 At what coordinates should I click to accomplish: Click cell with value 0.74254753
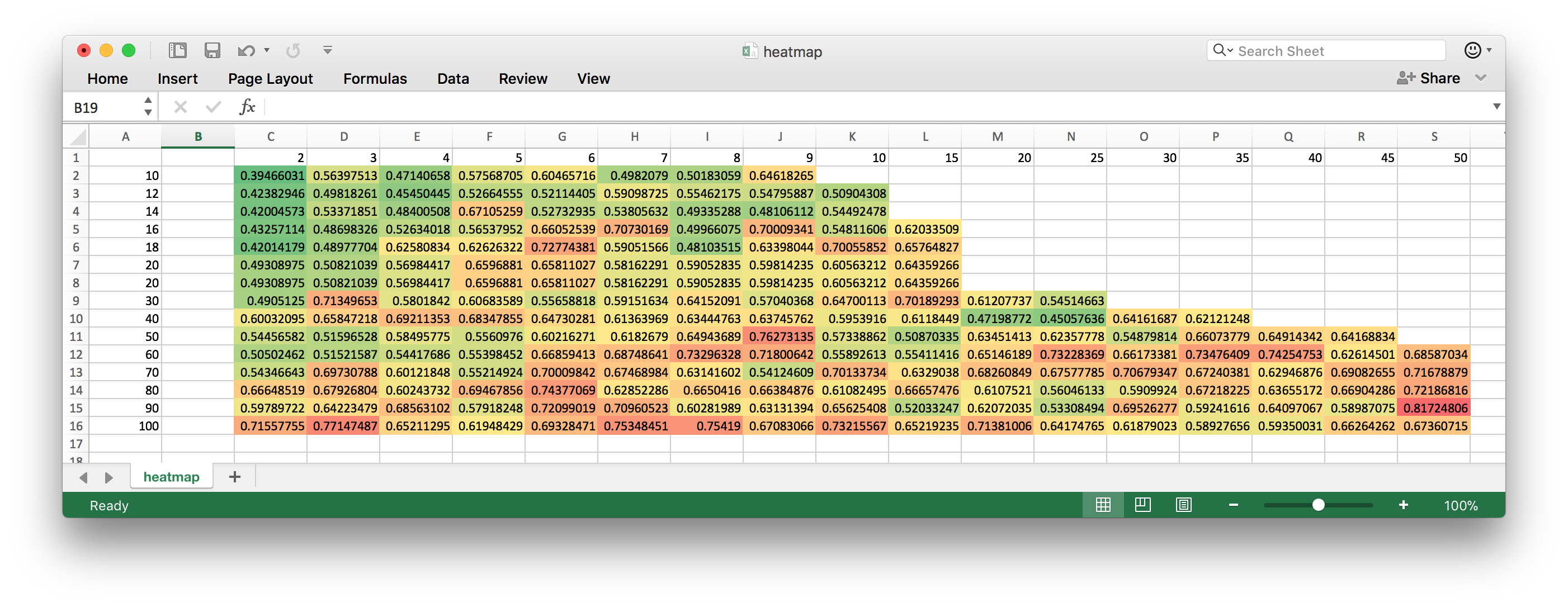pos(1288,354)
